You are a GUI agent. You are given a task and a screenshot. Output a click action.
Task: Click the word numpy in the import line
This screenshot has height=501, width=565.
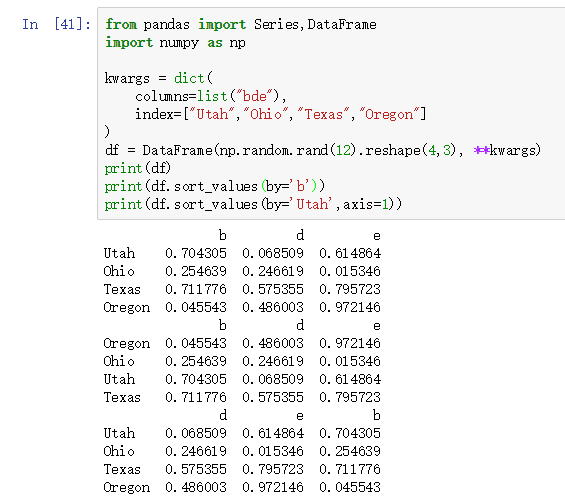(x=179, y=43)
